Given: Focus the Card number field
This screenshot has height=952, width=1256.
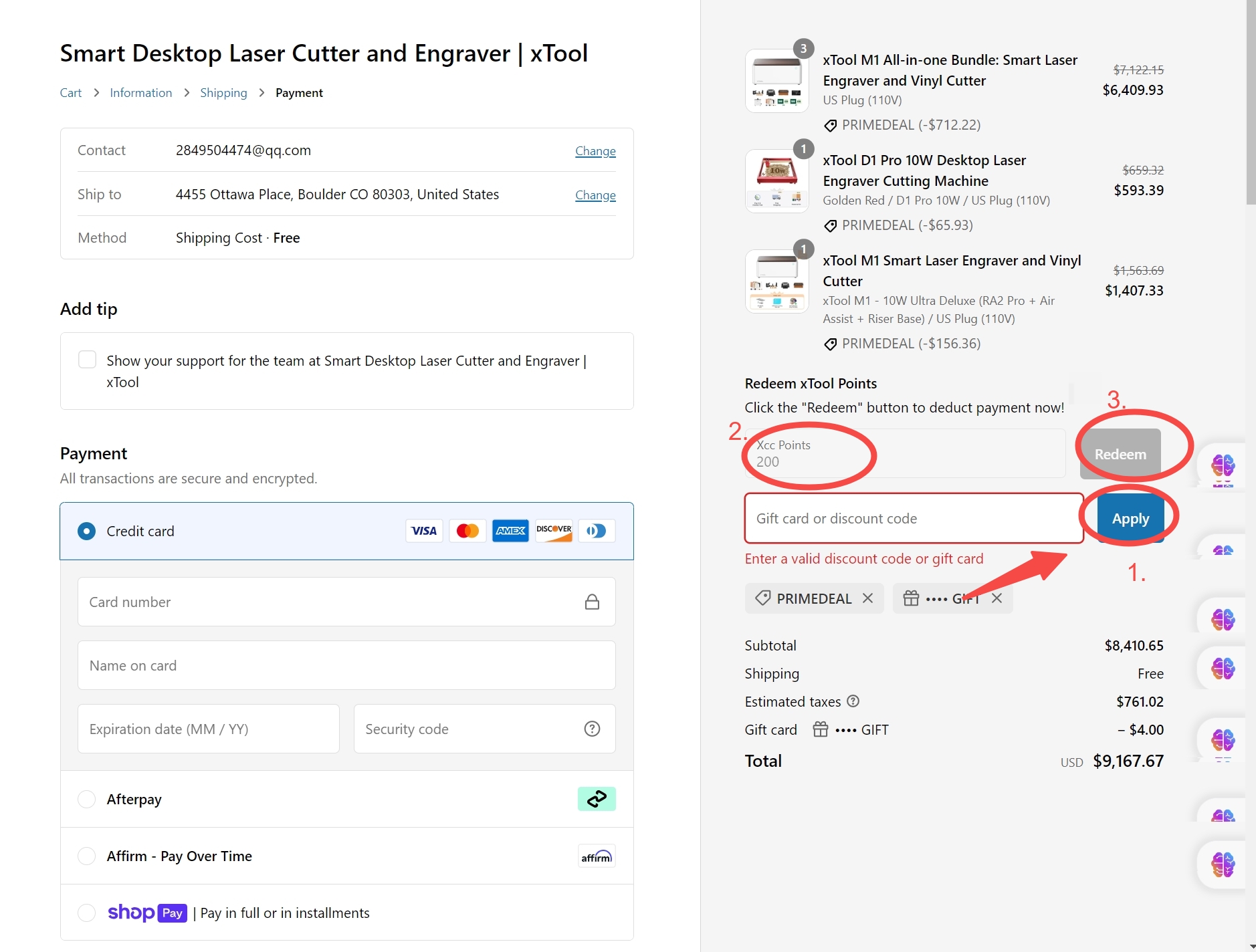Looking at the screenshot, I should (346, 602).
